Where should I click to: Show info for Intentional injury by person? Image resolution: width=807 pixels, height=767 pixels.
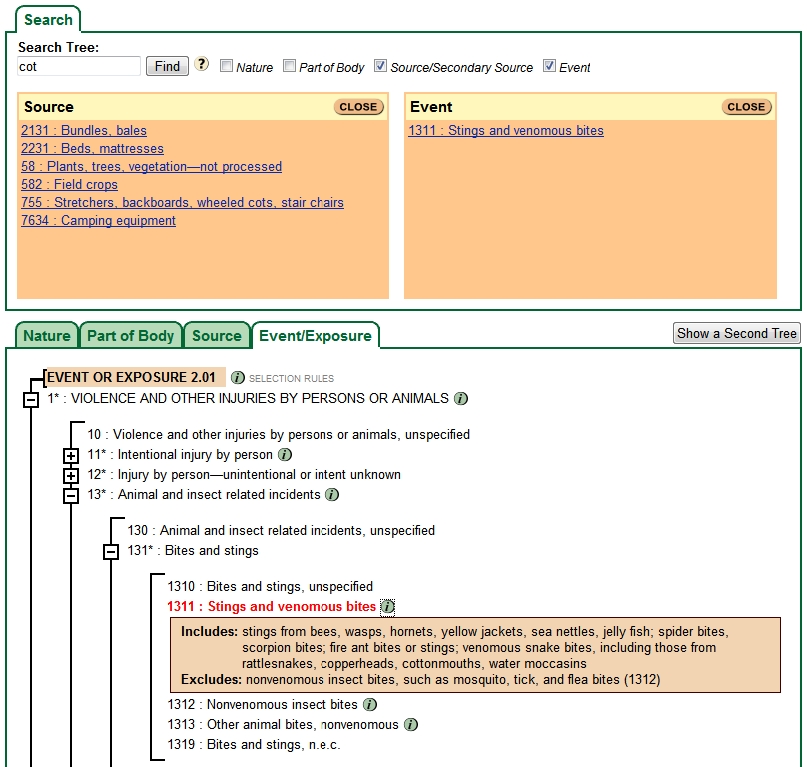285,455
